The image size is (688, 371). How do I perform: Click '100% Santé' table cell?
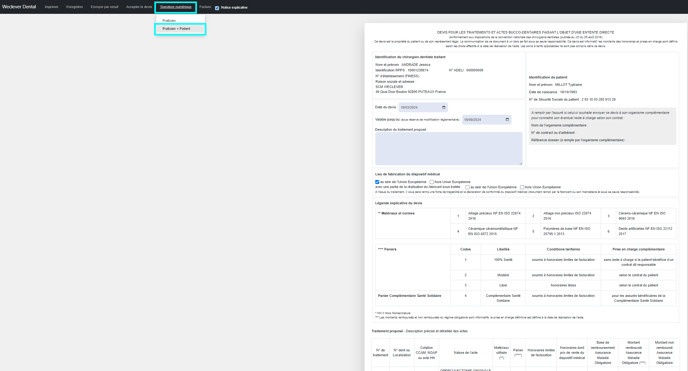pyautogui.click(x=503, y=260)
